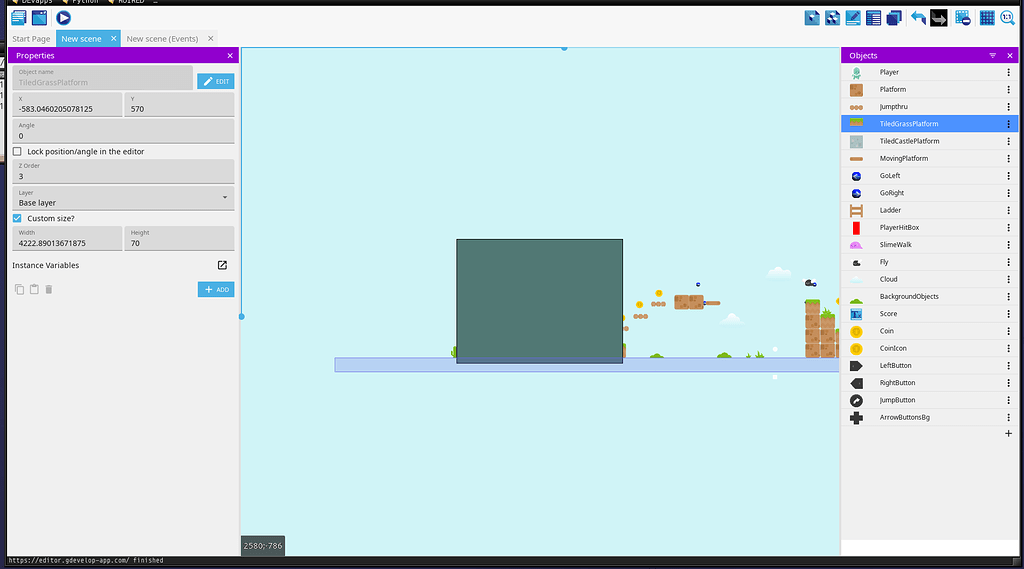Click the Y position field
Image resolution: width=1024 pixels, height=569 pixels.
[x=180, y=105]
